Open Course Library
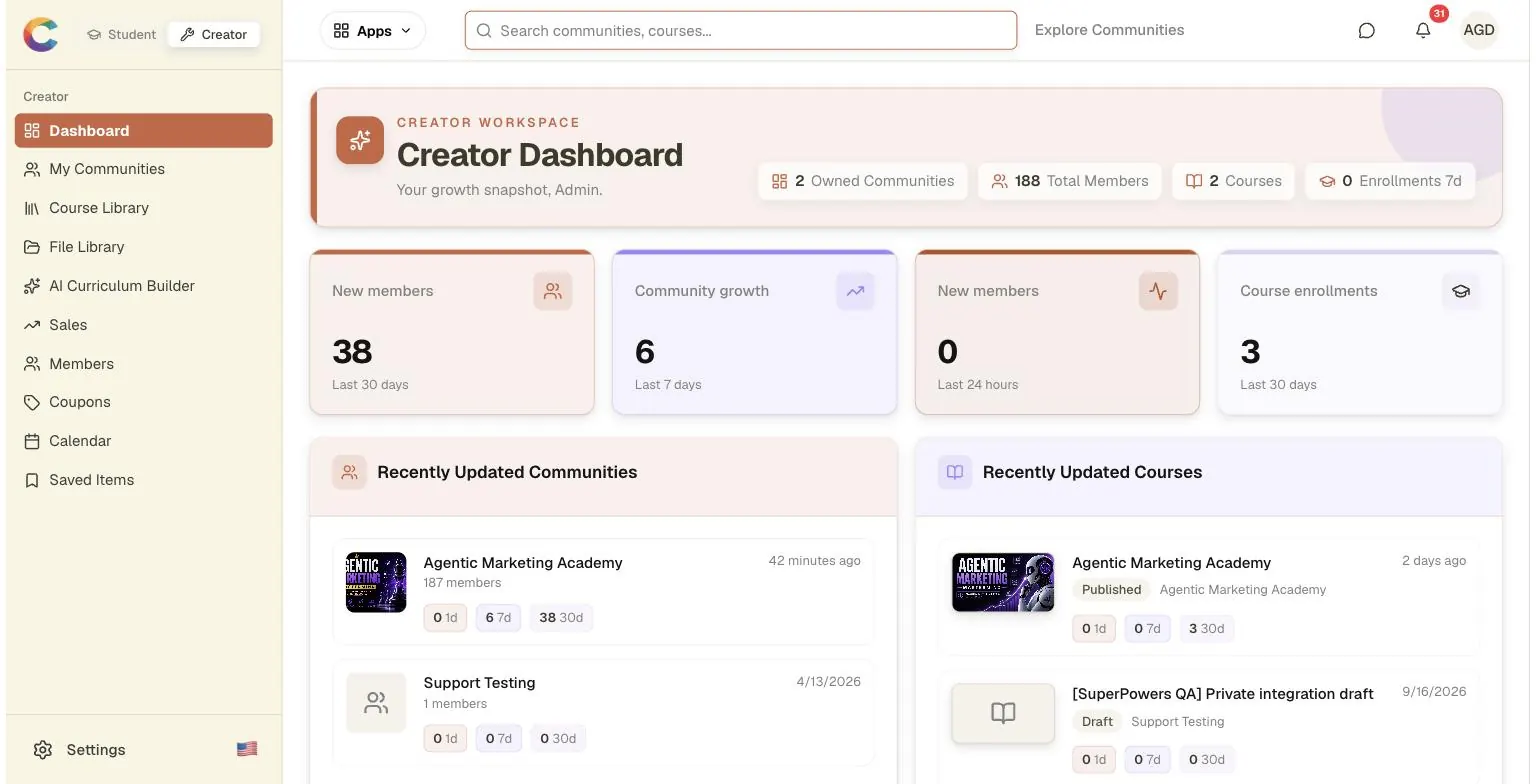This screenshot has width=1536, height=784. coord(144,208)
